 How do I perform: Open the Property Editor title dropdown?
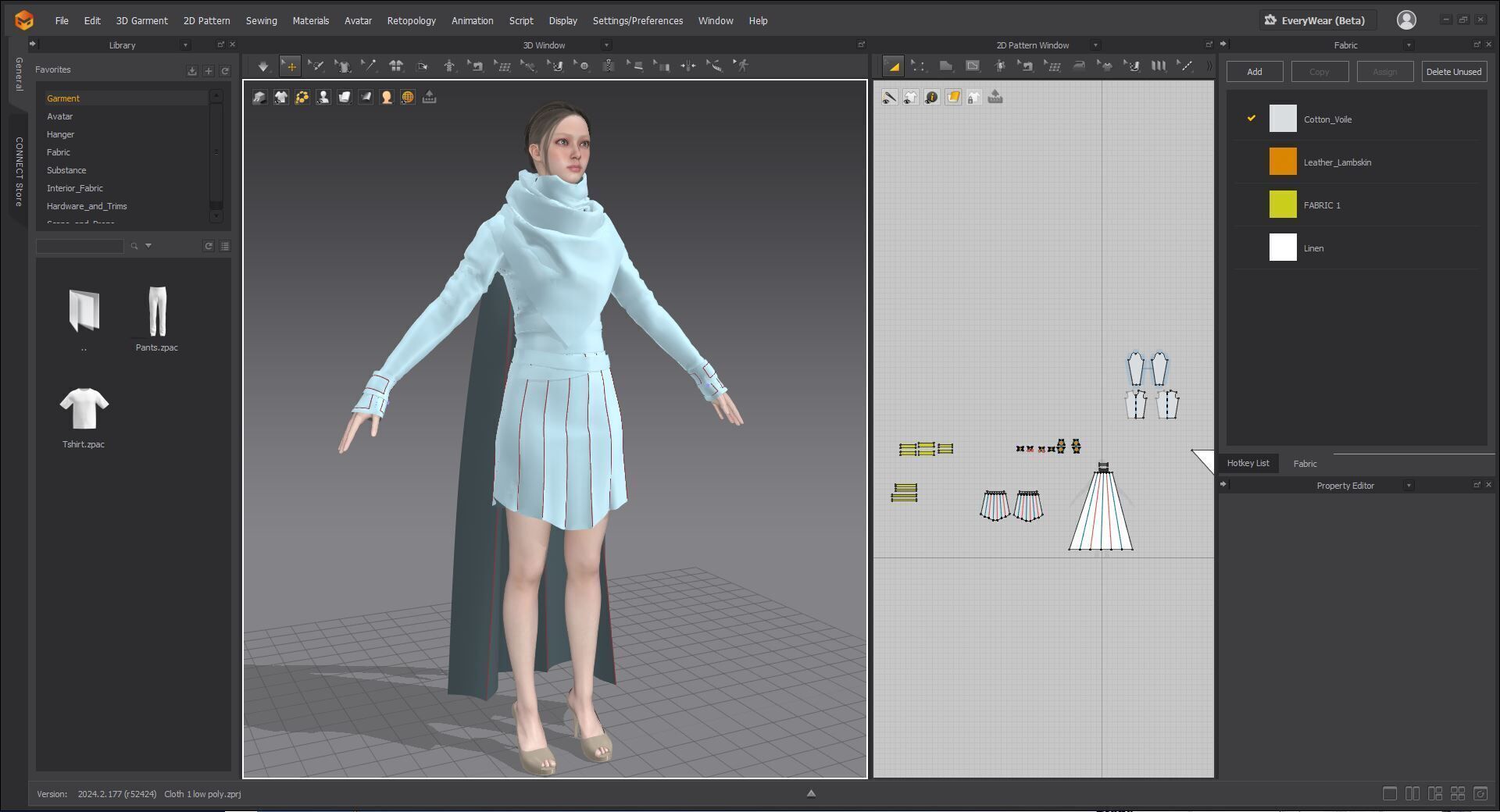tap(1409, 486)
